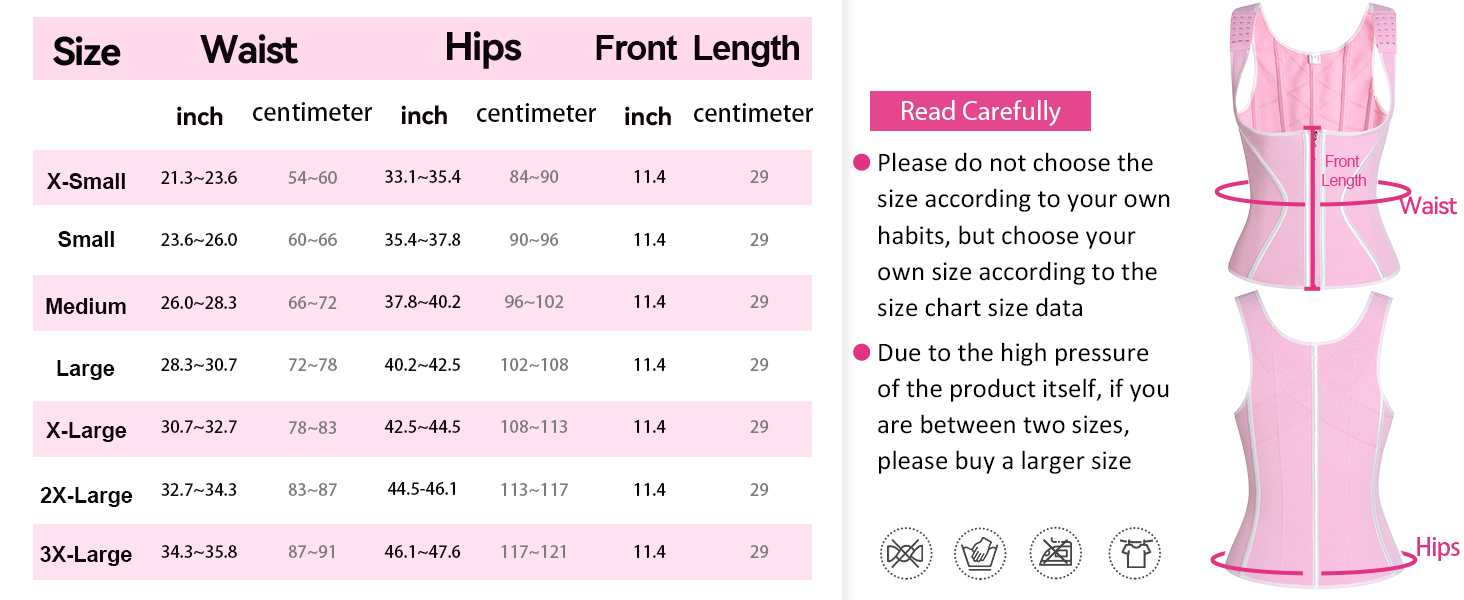1464x600 pixels.
Task: Click the do-not-wring care icon
Action: click(x=905, y=551)
